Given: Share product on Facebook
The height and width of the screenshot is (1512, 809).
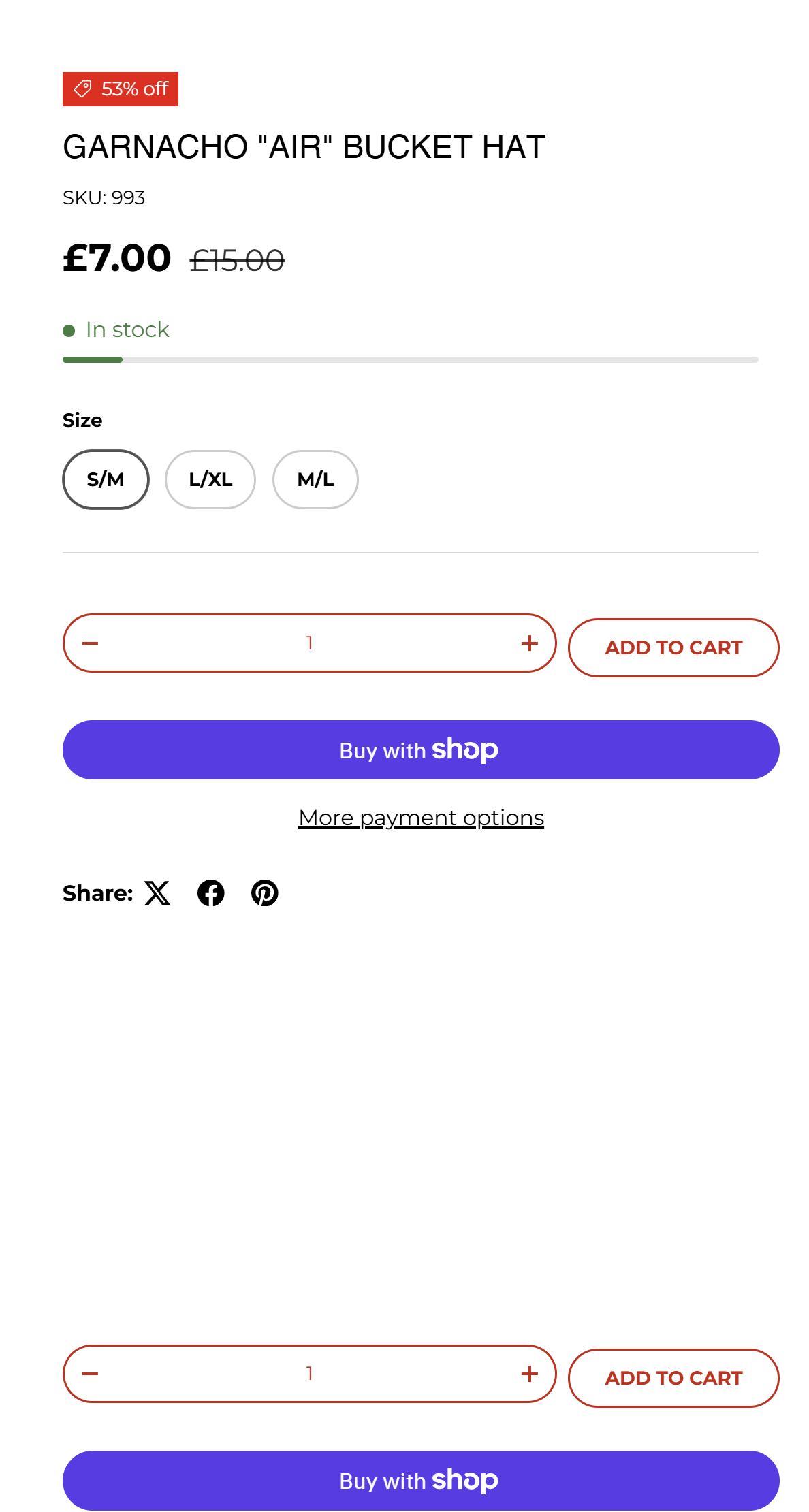Looking at the screenshot, I should [211, 893].
